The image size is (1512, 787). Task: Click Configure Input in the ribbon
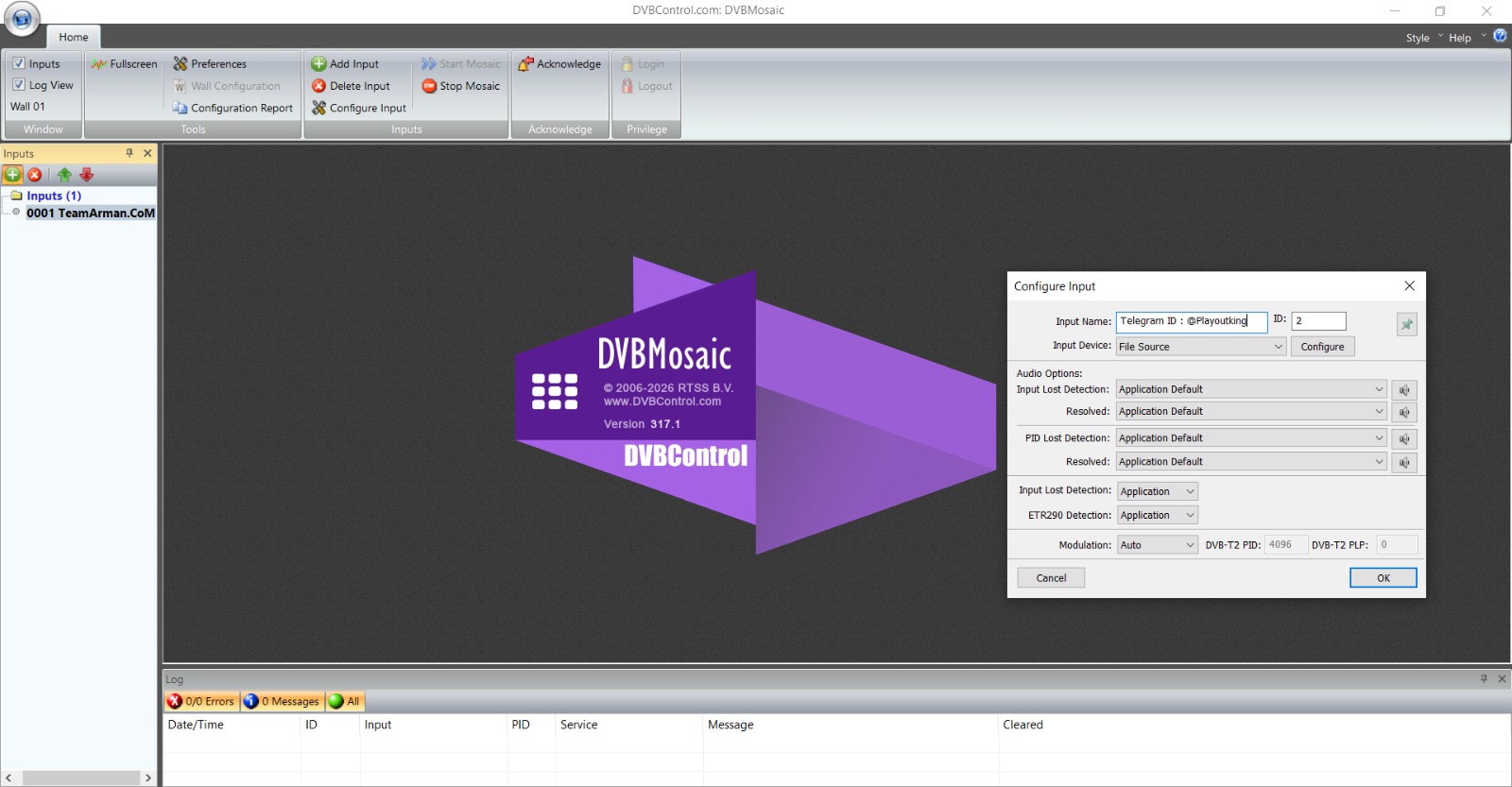359,108
